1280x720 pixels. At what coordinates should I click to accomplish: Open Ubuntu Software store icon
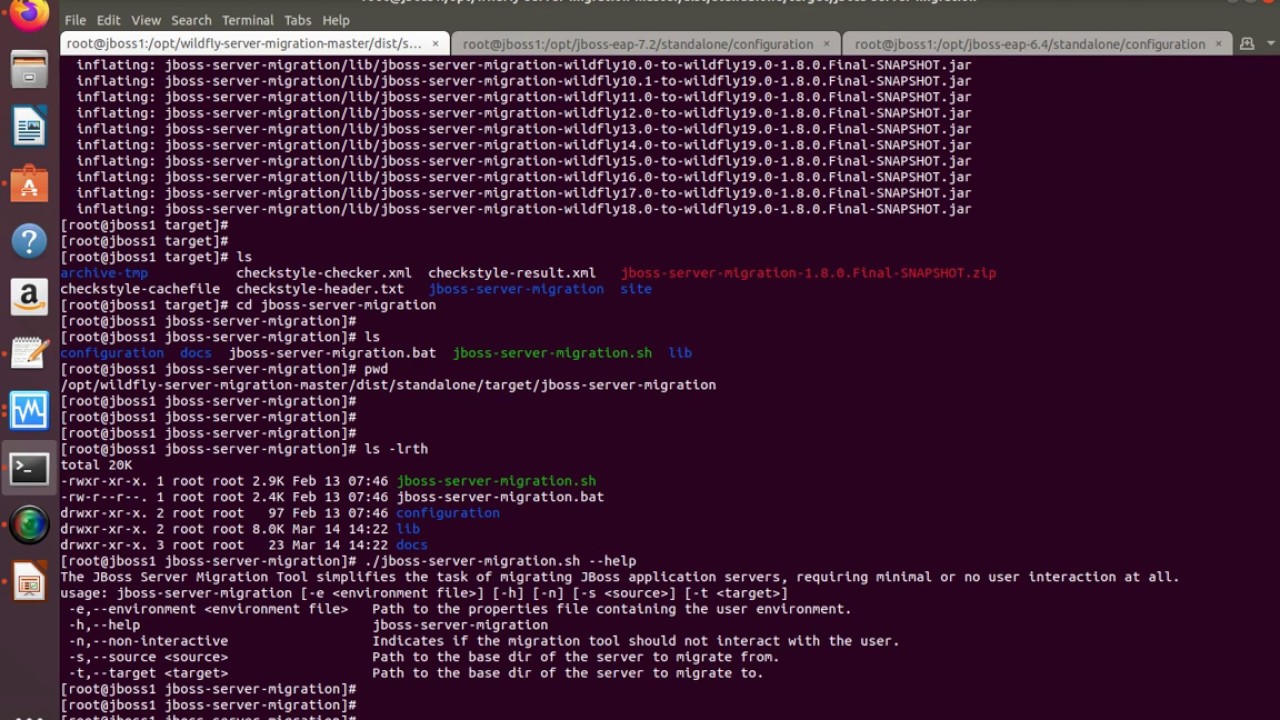pos(29,184)
